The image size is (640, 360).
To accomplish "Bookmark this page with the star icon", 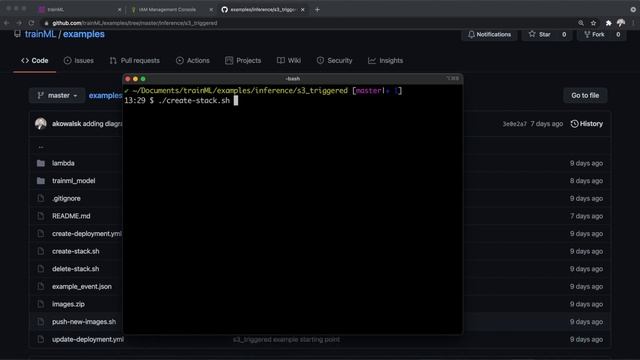I will [593, 23].
